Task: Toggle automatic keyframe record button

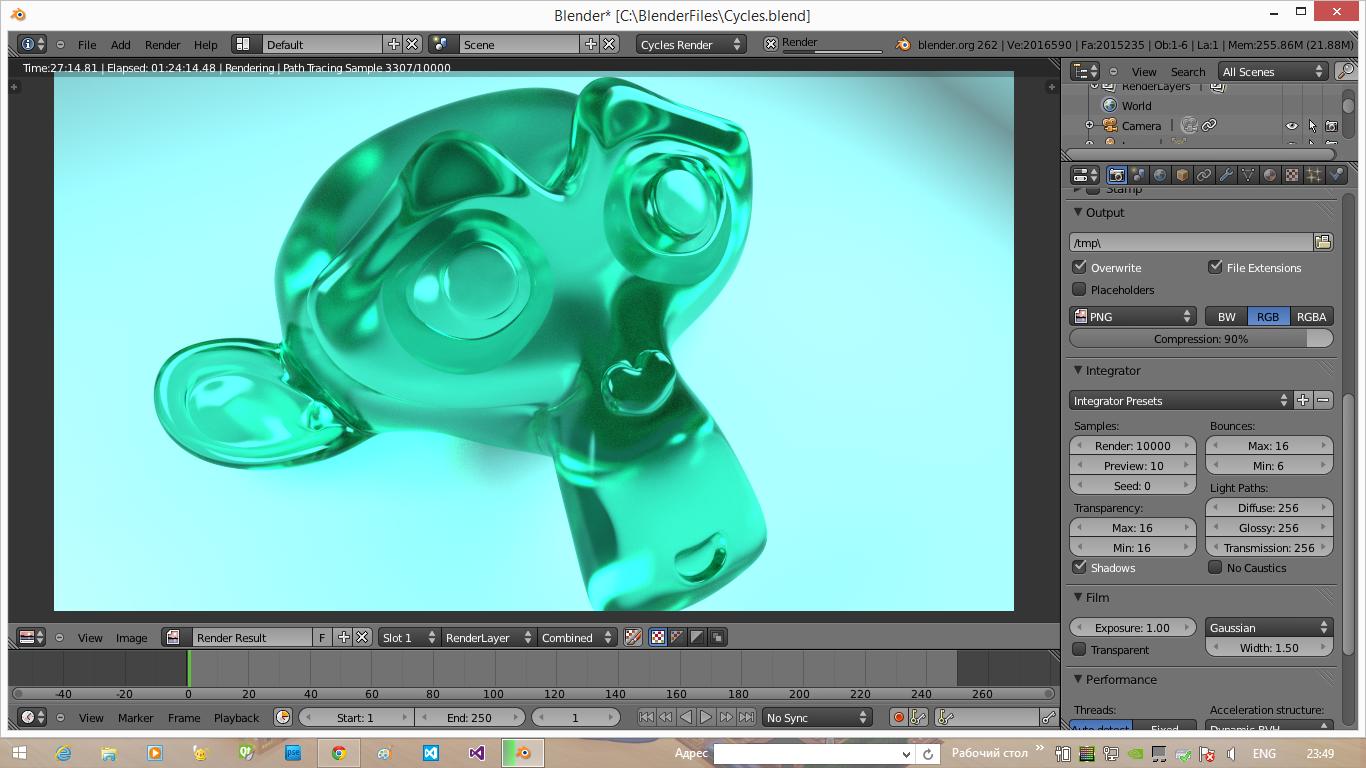Action: 898,717
